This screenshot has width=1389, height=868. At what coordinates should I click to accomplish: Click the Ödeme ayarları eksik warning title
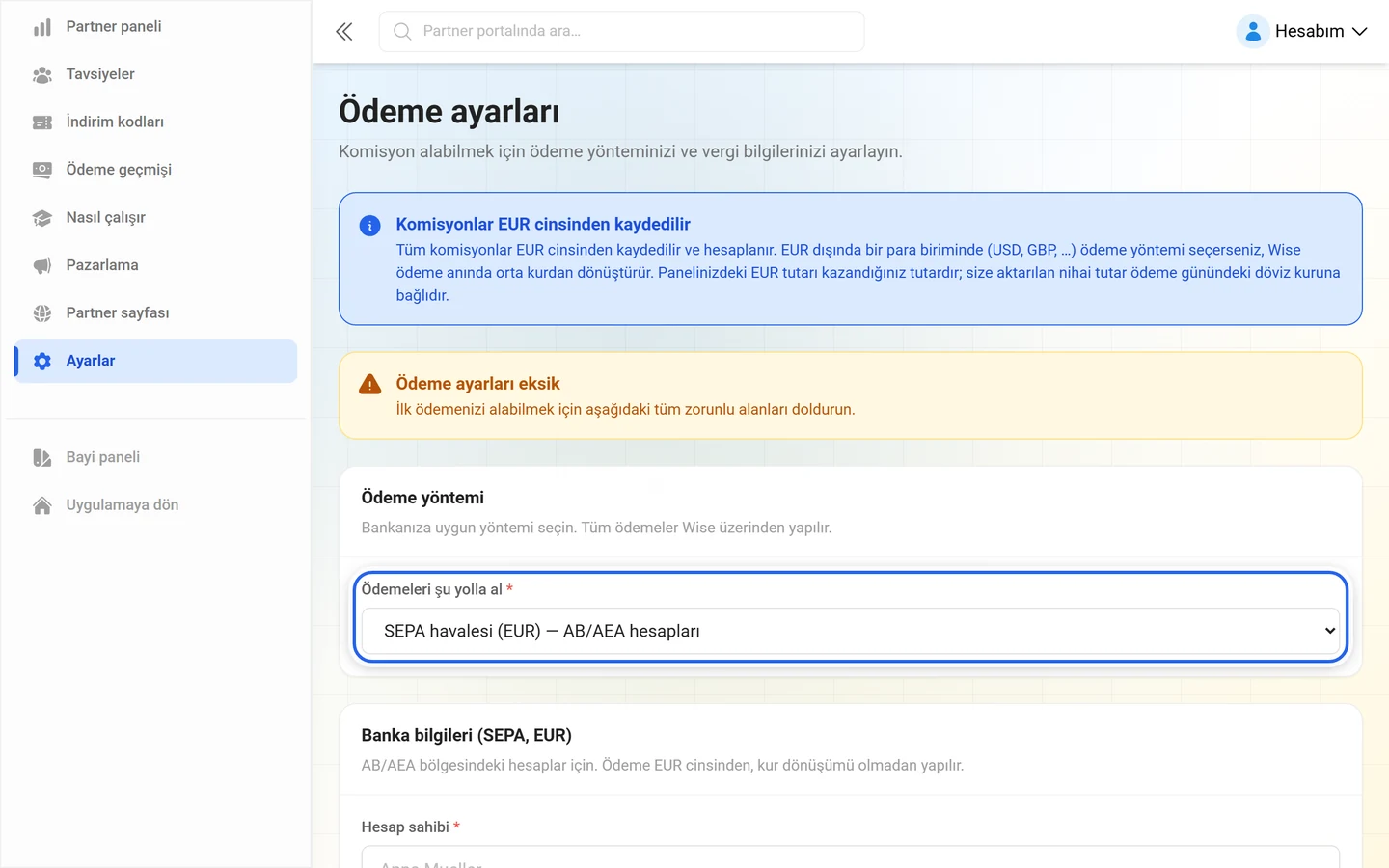[x=477, y=384]
